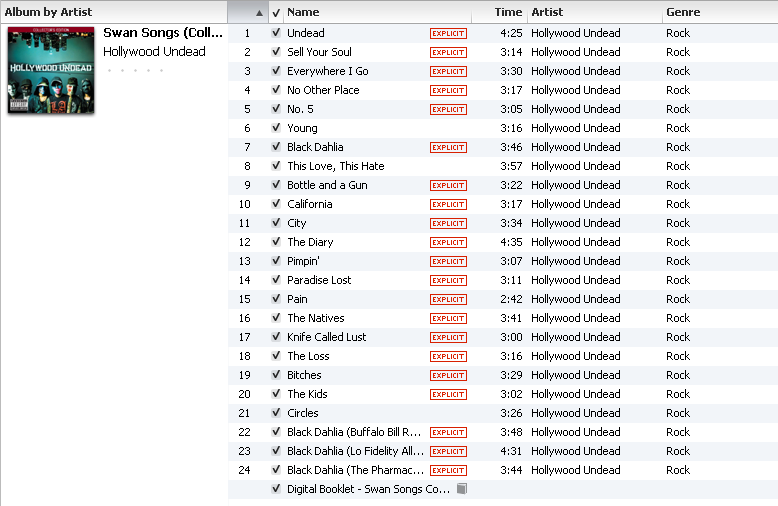The image size is (778, 506).
Task: Click the Explicit badge next to Bitches
Action: pos(448,375)
